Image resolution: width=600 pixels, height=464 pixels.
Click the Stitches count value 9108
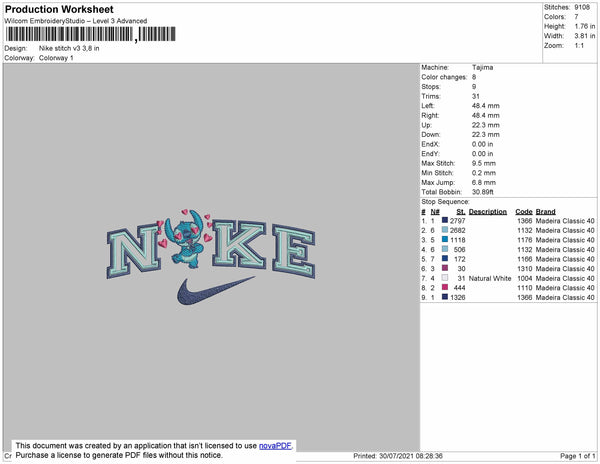pyautogui.click(x=581, y=7)
